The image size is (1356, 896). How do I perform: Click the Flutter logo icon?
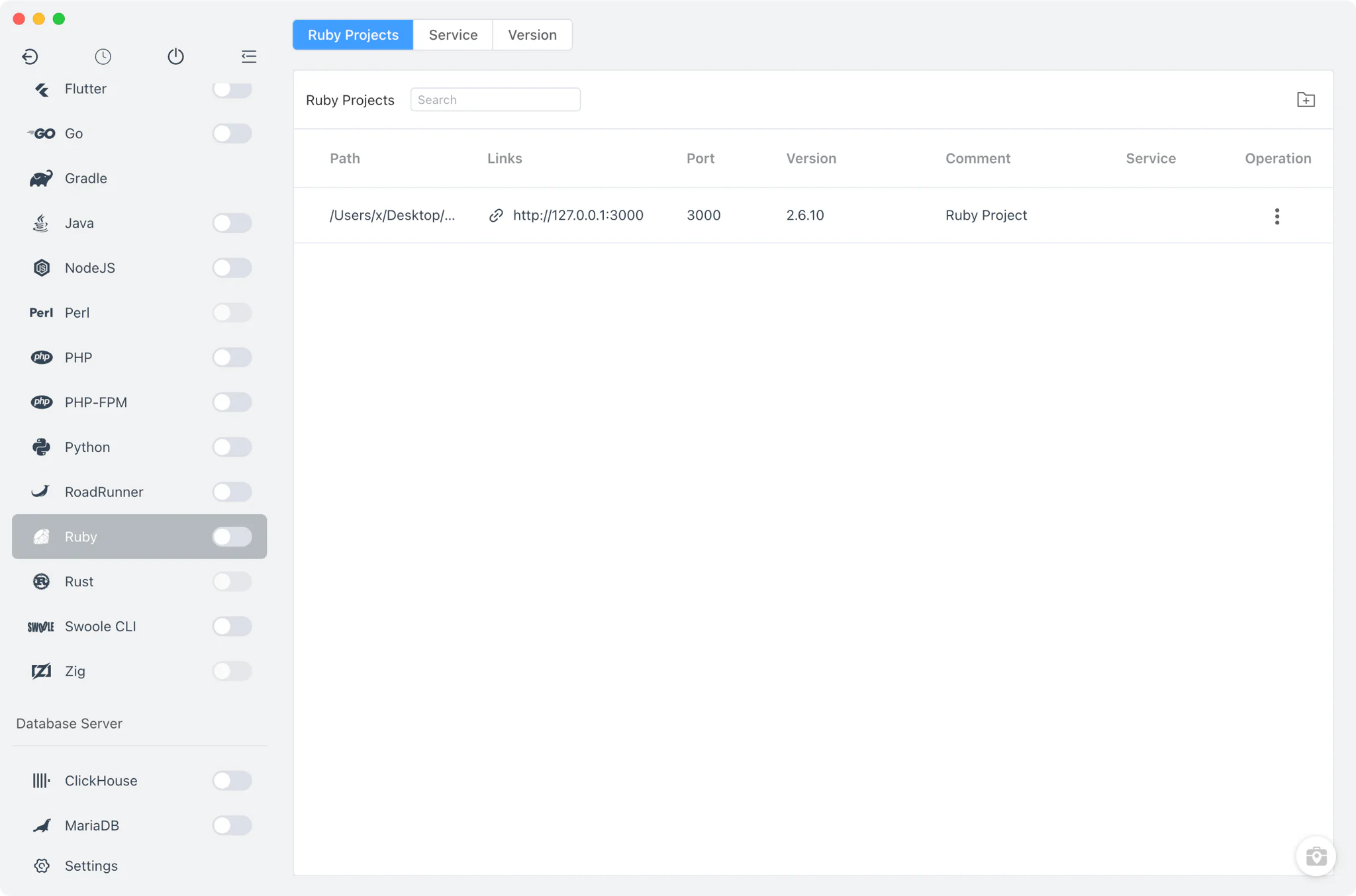(42, 89)
